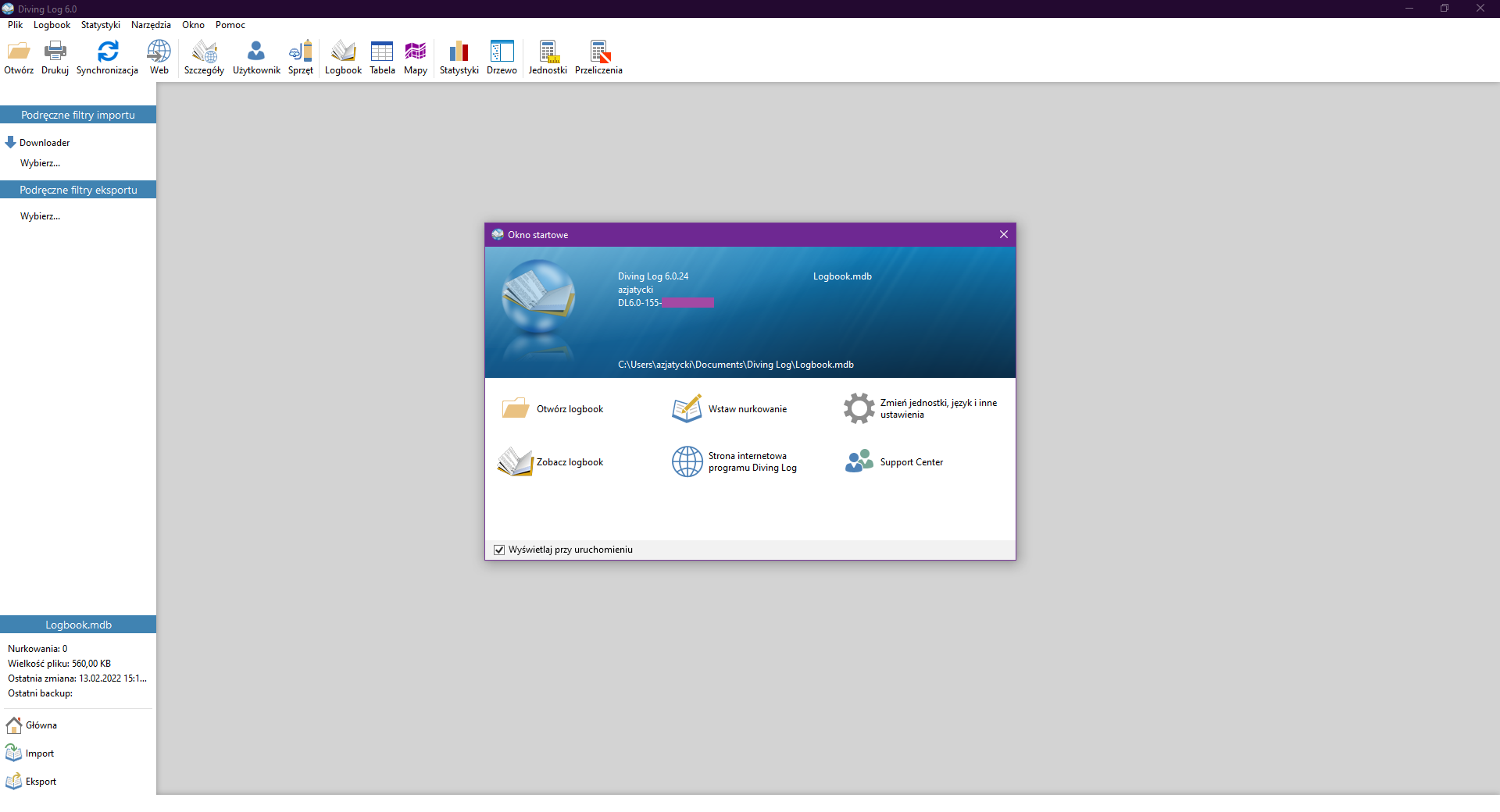
Task: Open the Mapy maps icon
Action: tap(416, 58)
